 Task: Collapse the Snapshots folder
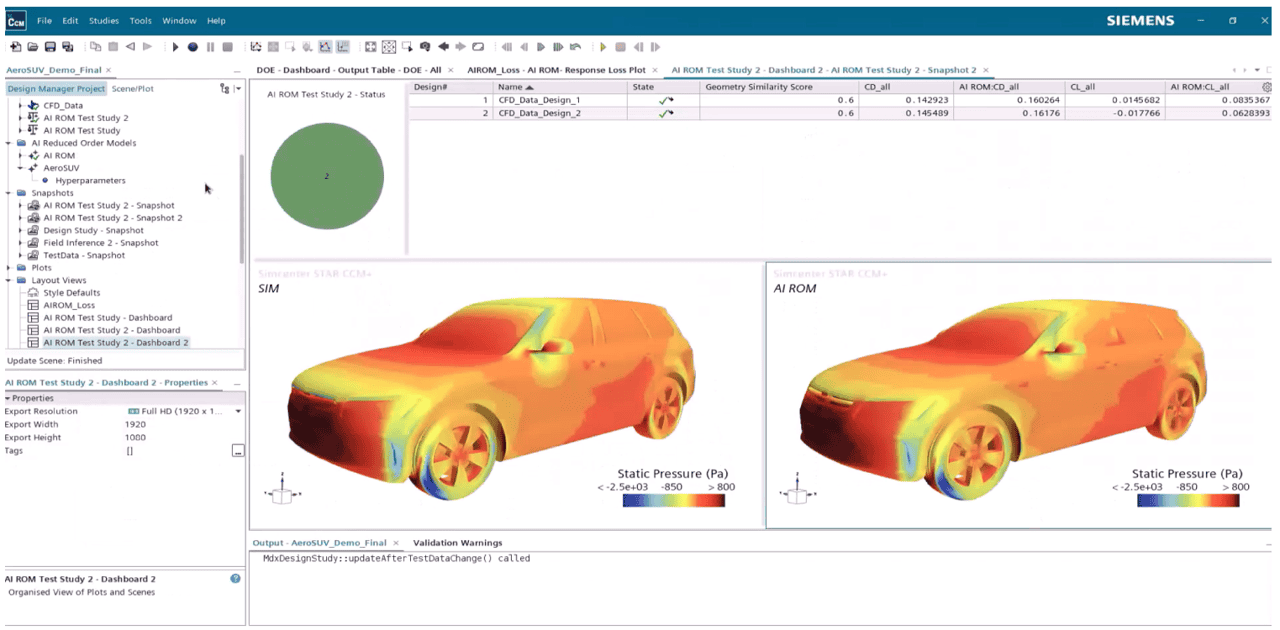point(9,193)
